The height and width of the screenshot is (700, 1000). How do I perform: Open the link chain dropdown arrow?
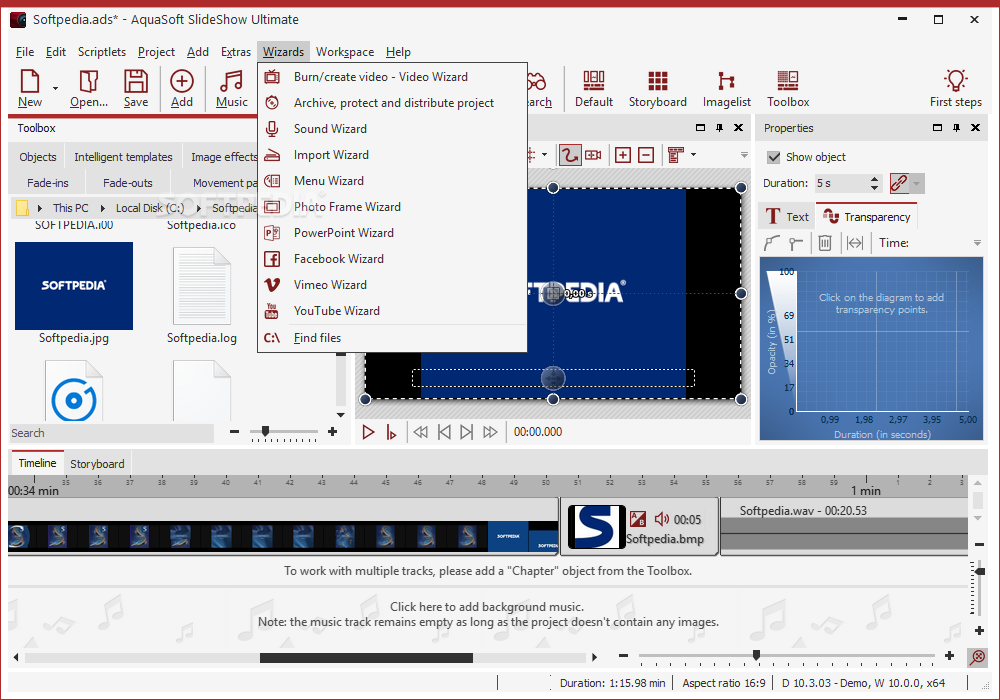tap(916, 184)
